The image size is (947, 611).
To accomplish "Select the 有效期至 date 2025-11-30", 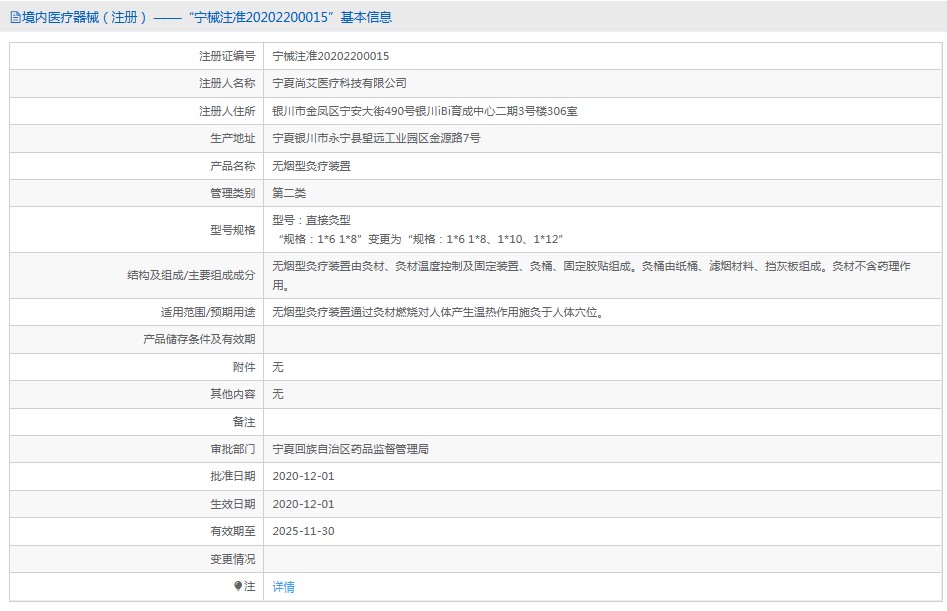I will point(303,531).
